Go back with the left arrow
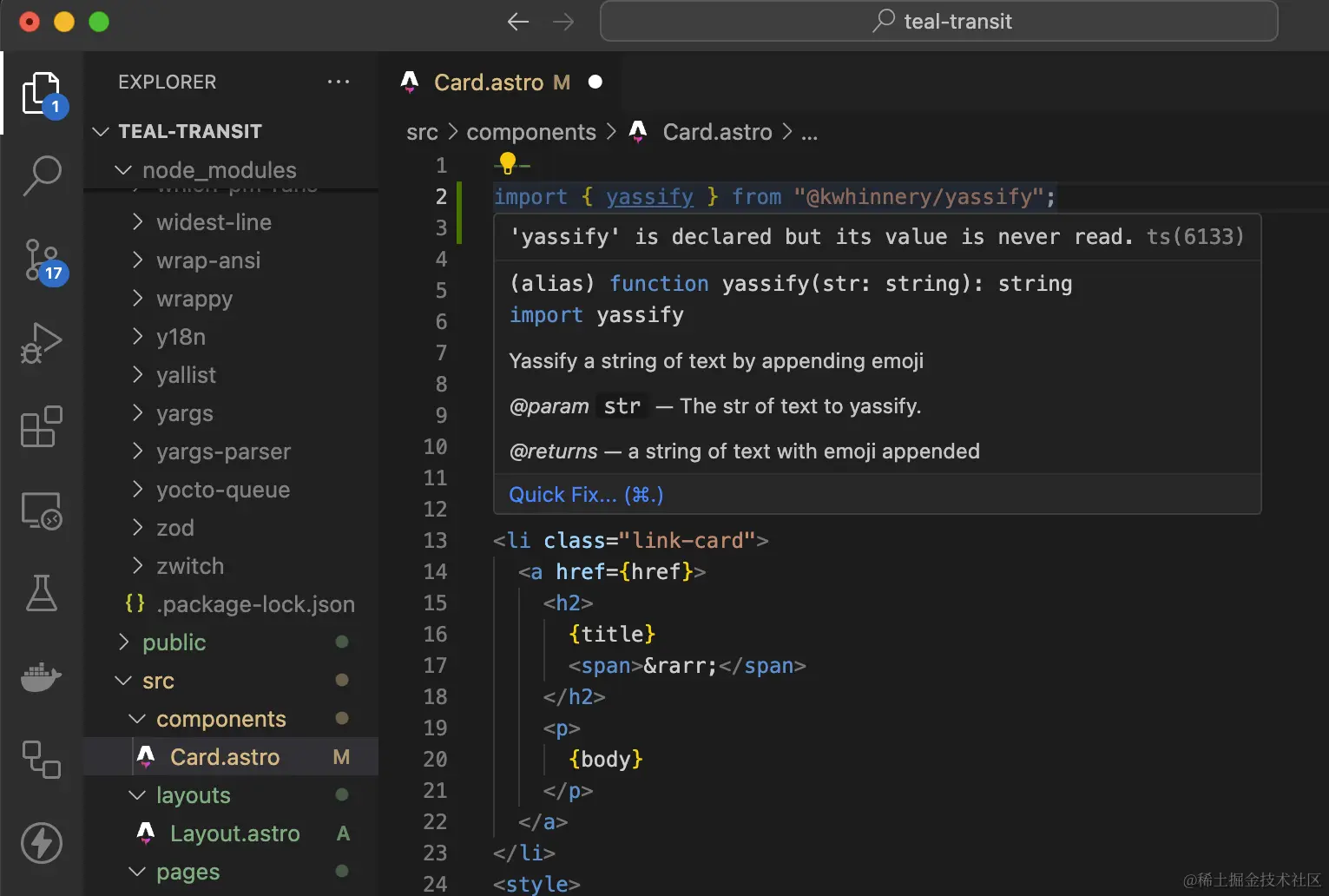 pos(518,22)
